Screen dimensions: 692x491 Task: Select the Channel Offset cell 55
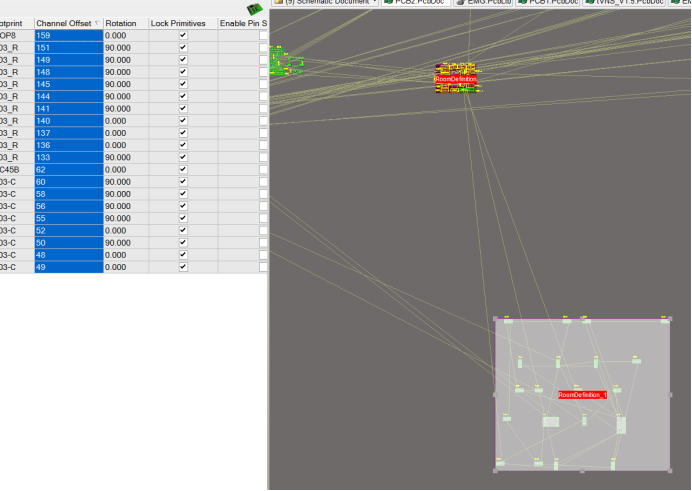[x=69, y=218]
